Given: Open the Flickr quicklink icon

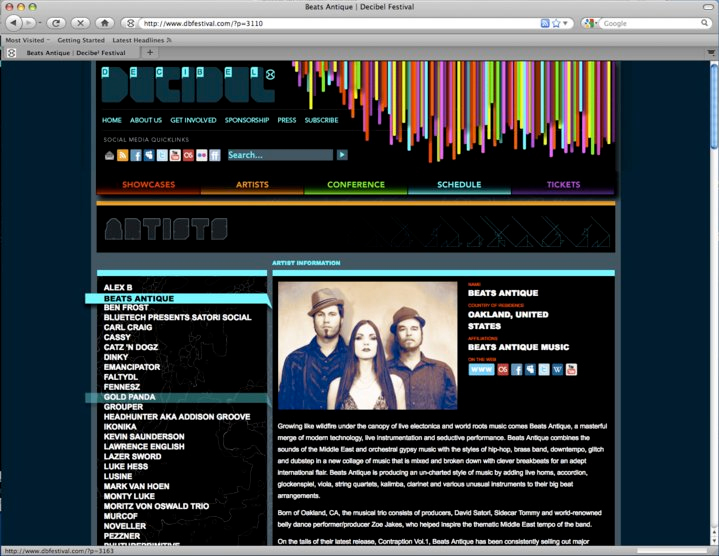Looking at the screenshot, I should pyautogui.click(x=202, y=155).
